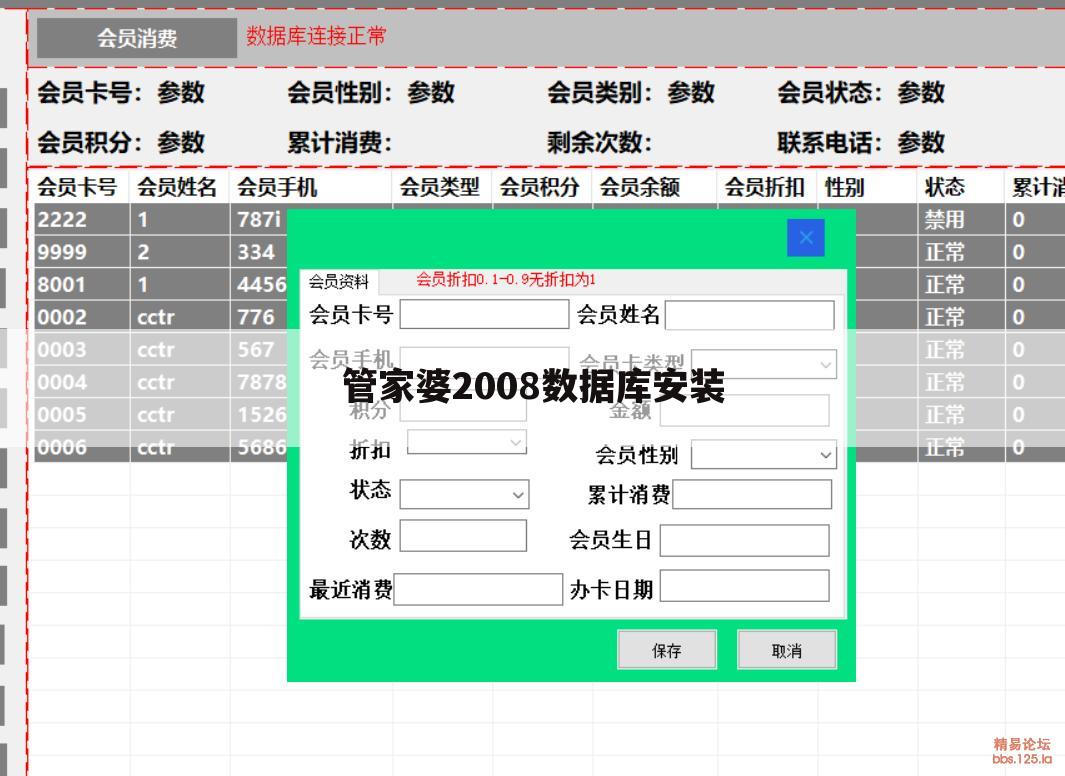Select card number cell 8001

[x=82, y=284]
